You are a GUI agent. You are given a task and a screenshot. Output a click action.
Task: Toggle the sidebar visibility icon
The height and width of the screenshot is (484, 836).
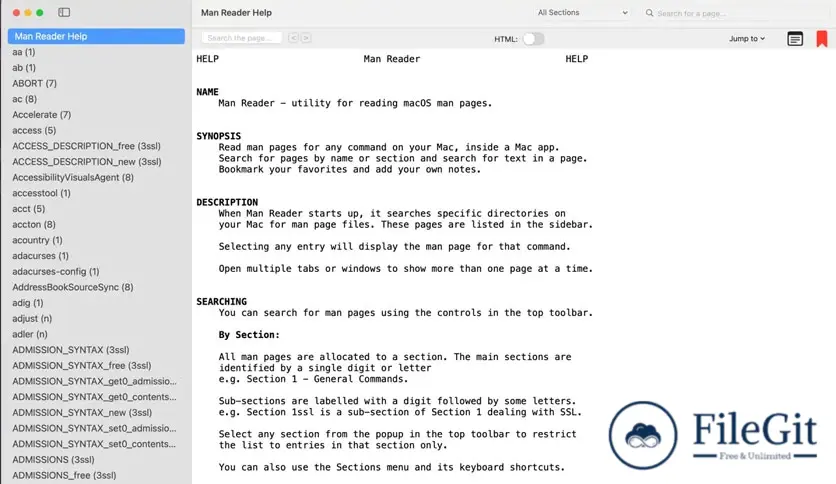64,12
